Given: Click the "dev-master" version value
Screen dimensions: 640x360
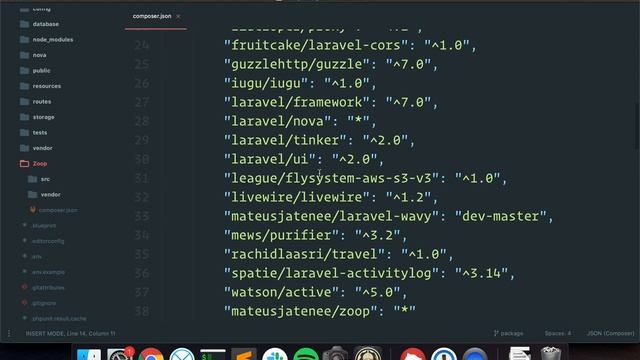Looking at the screenshot, I should (500, 216).
